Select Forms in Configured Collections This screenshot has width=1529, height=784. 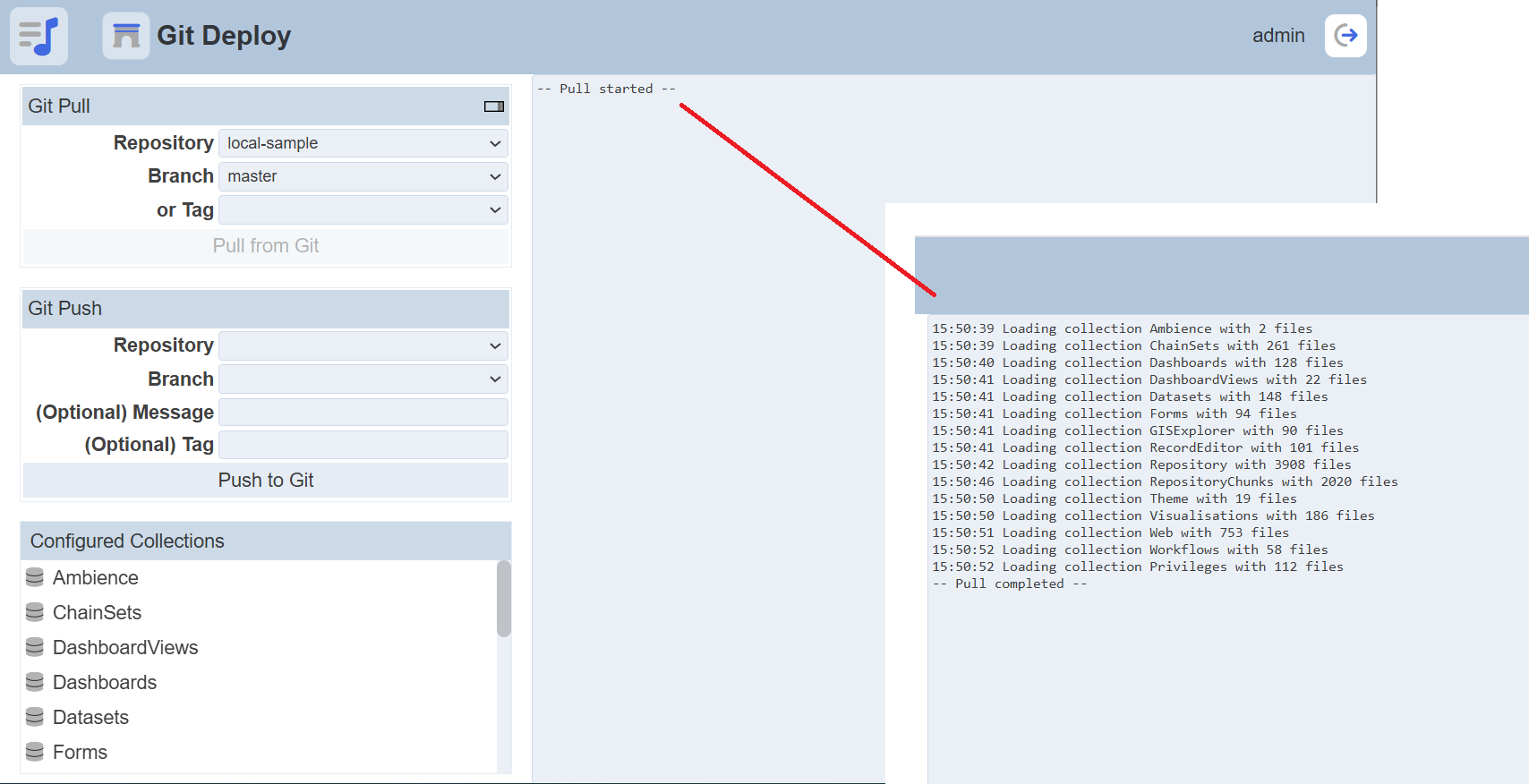80,752
